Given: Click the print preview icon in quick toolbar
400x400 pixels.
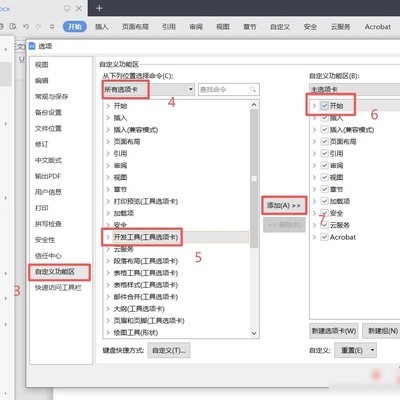Looking at the screenshot, I should (x=13, y=26).
